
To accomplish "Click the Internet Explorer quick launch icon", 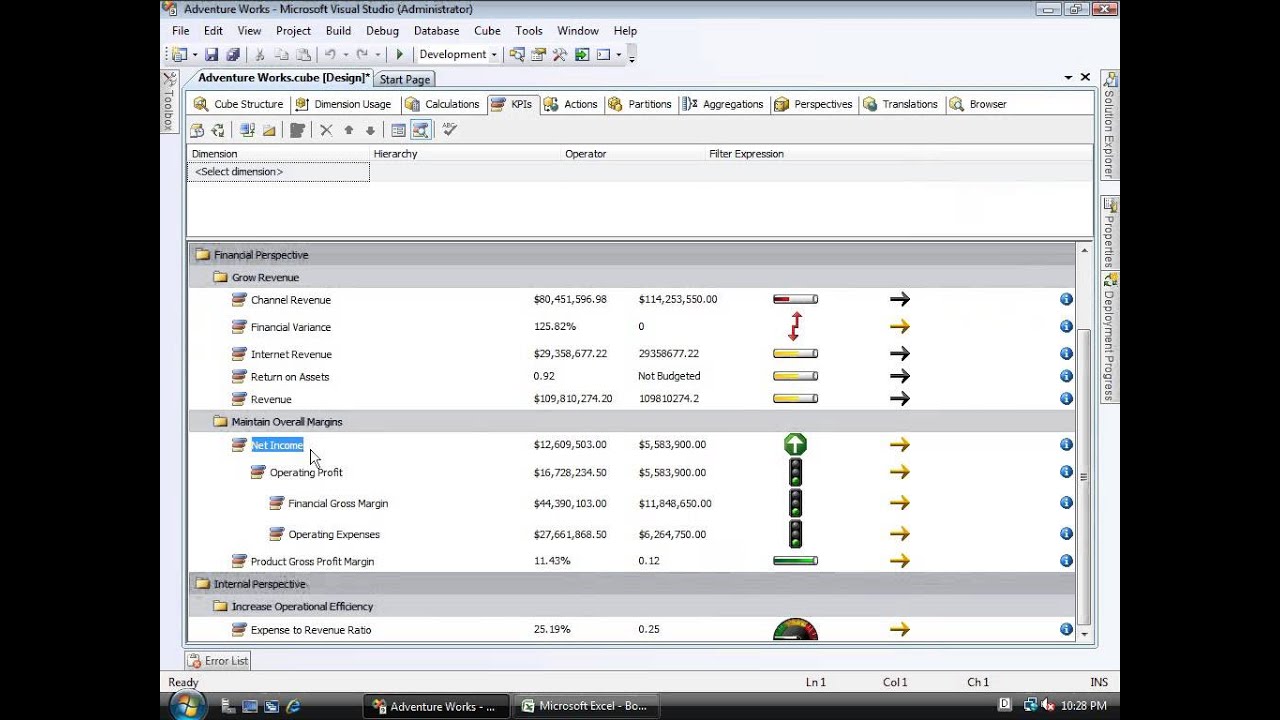I will coord(293,706).
